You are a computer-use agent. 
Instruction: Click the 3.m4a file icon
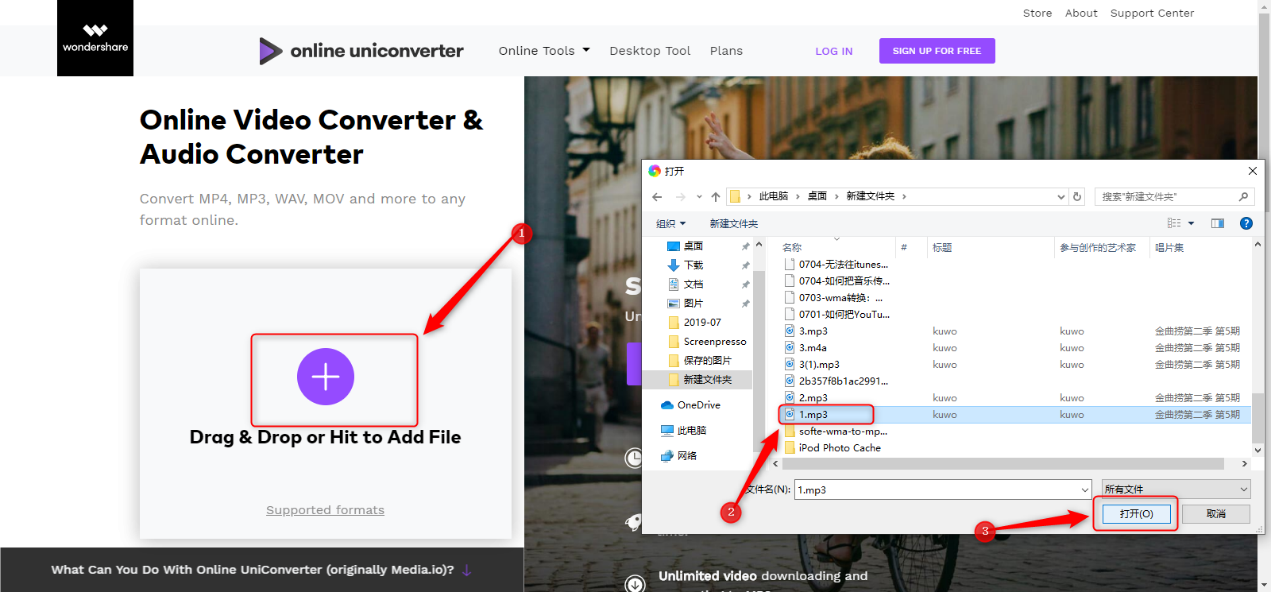[x=789, y=347]
